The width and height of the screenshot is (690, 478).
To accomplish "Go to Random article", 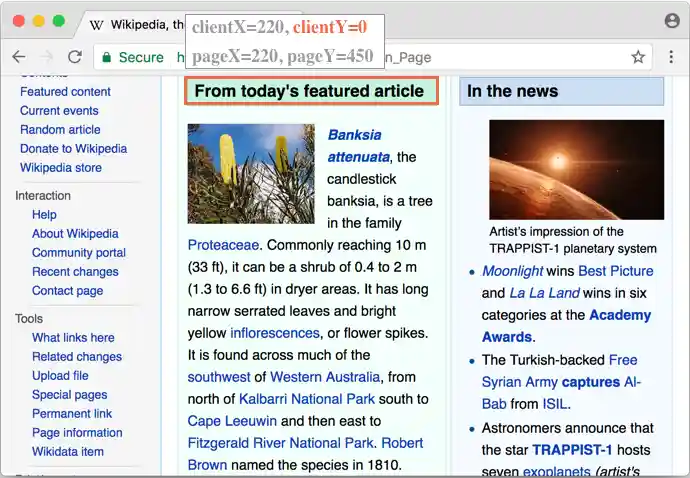I will (x=60, y=130).
